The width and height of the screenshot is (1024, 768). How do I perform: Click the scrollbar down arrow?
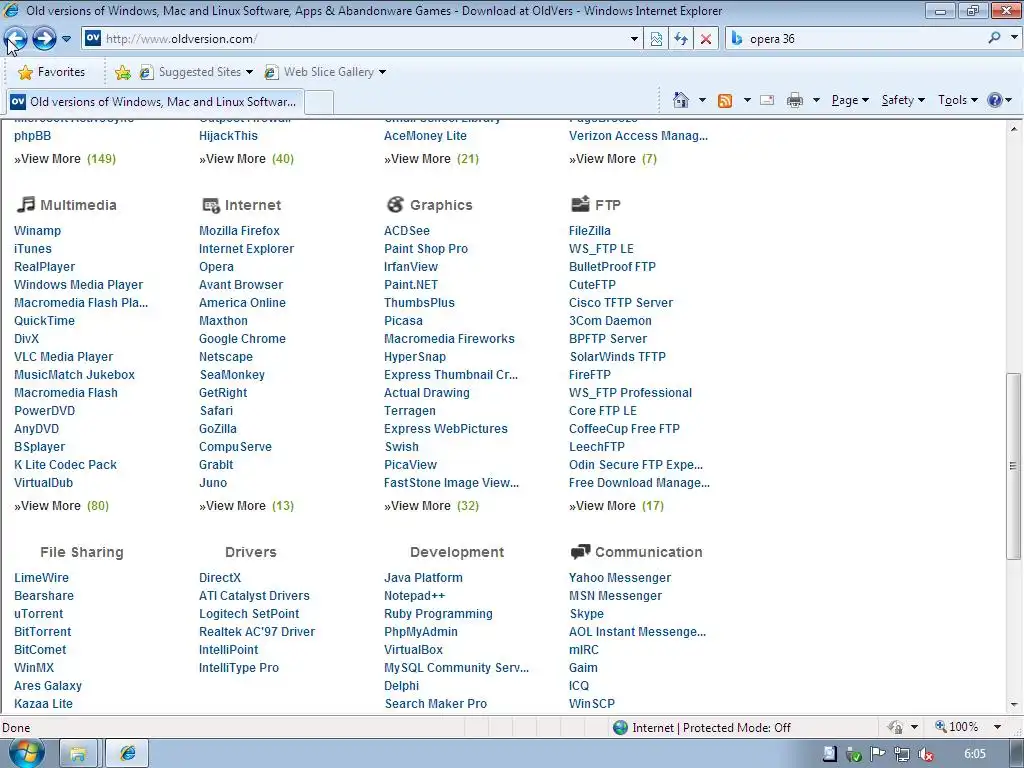(x=1014, y=705)
